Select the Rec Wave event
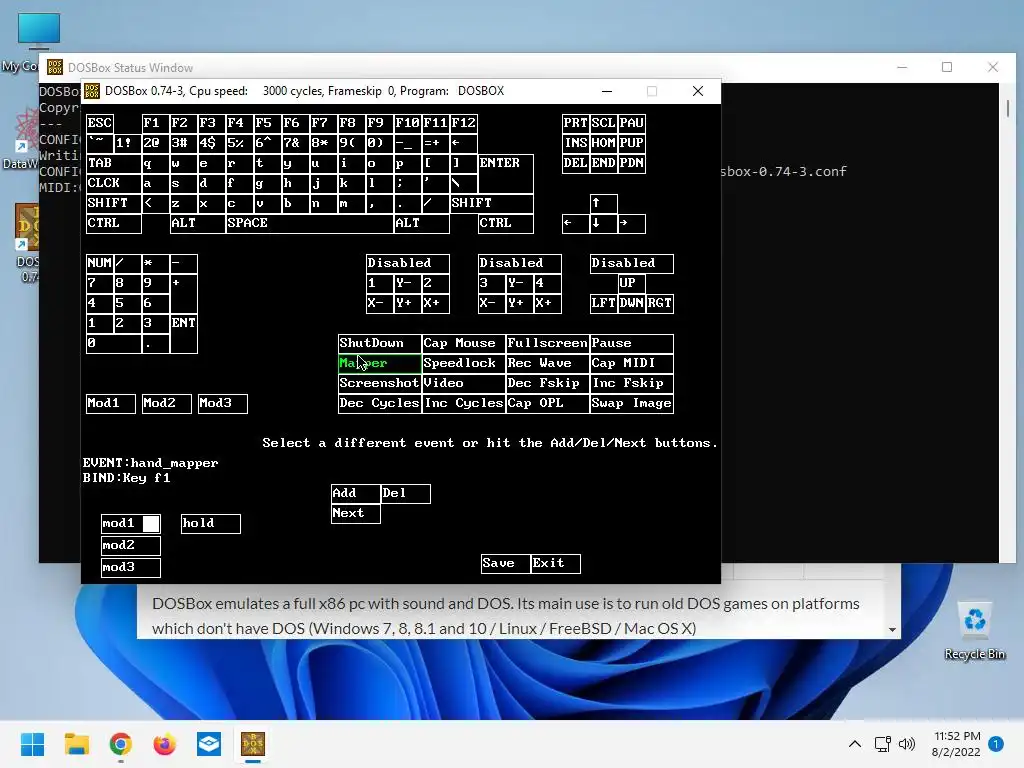This screenshot has width=1024, height=768. [548, 364]
